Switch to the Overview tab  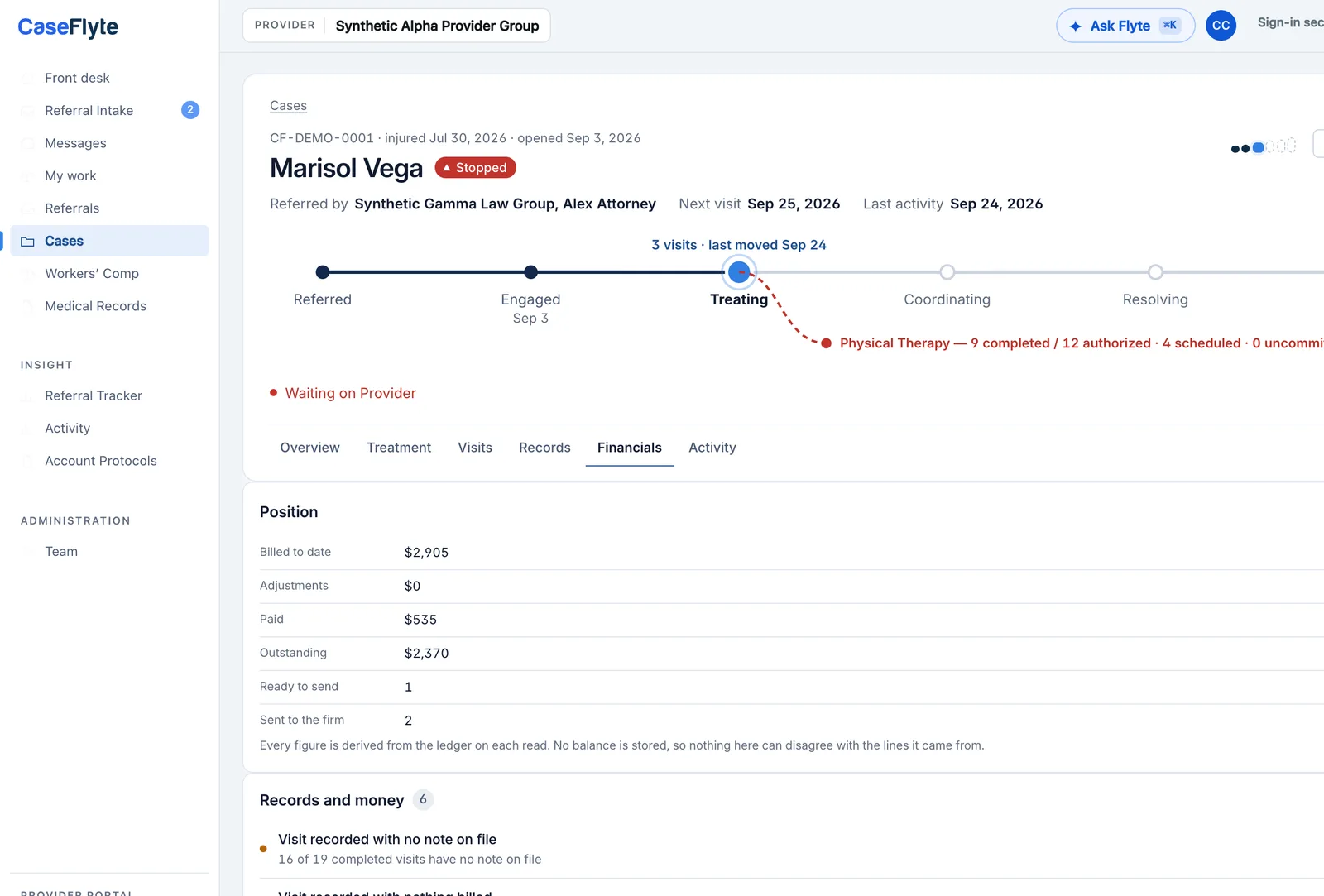point(309,448)
